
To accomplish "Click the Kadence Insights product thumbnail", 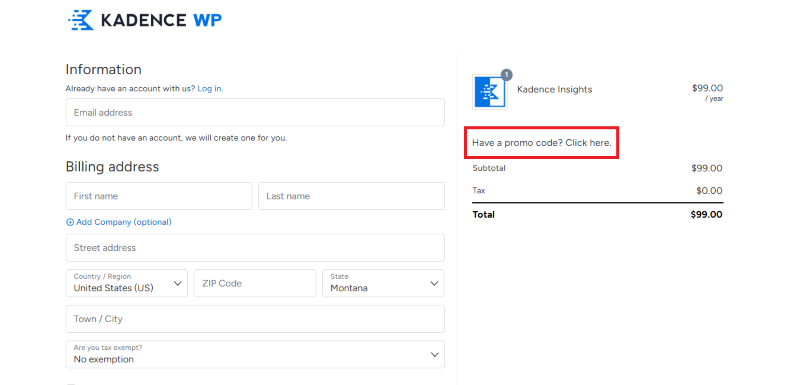I will click(490, 92).
